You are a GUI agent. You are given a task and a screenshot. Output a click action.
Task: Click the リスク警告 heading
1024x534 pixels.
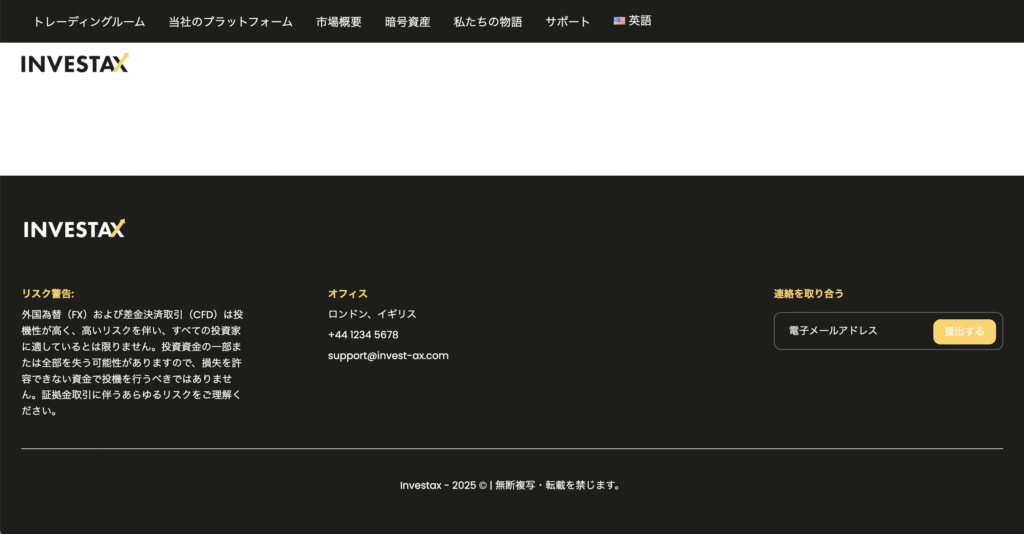(x=48, y=294)
